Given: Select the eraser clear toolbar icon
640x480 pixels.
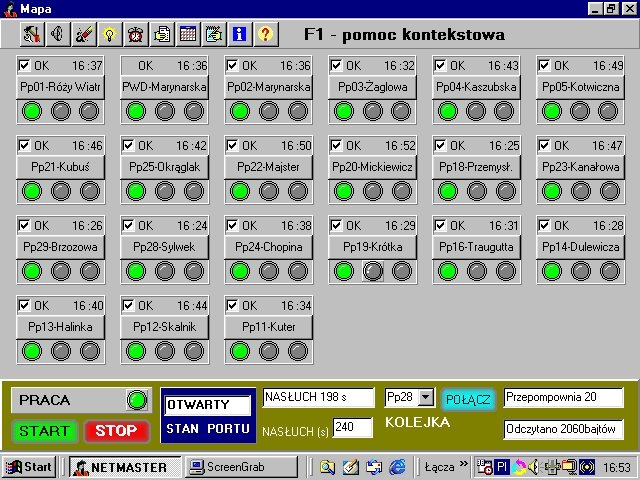Looking at the screenshot, I should pos(84,34).
